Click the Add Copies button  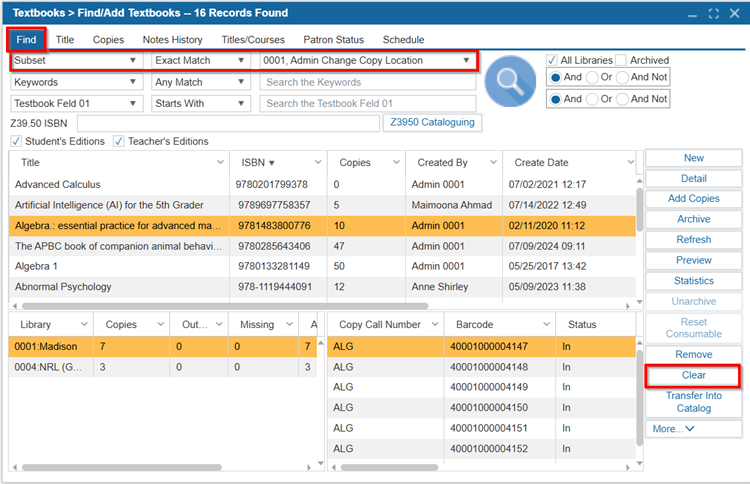pyautogui.click(x=693, y=198)
